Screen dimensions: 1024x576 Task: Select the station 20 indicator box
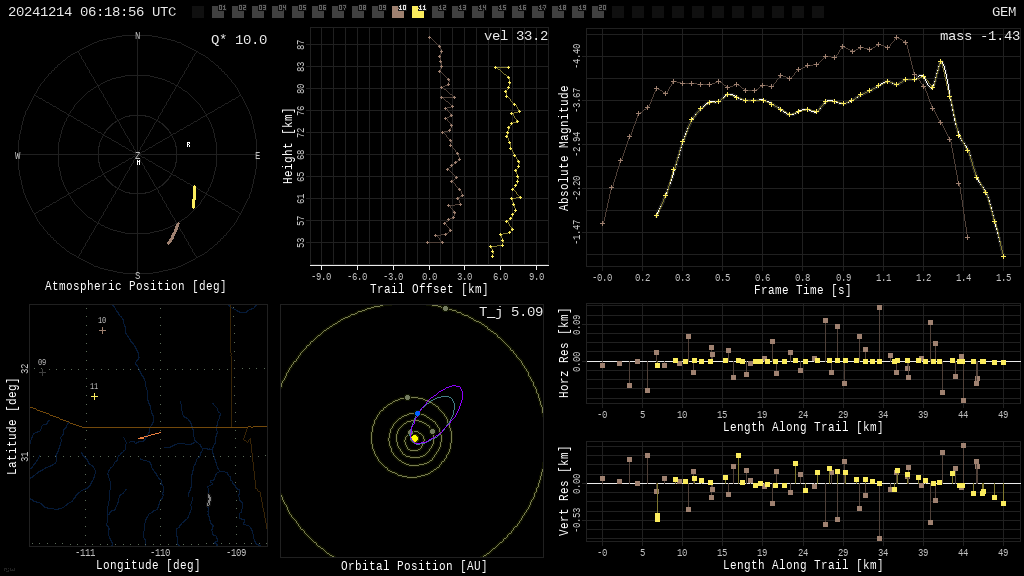coord(598,12)
